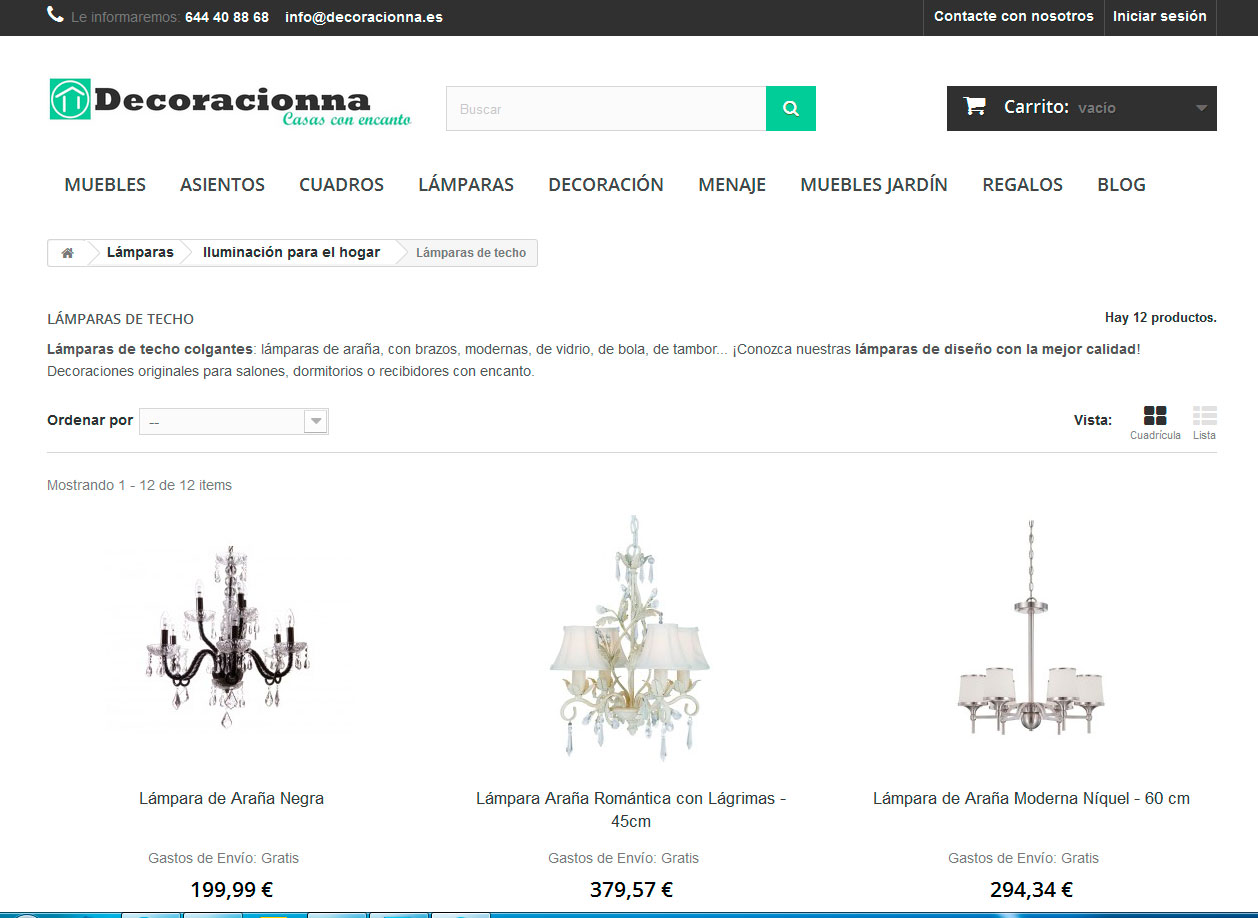Go to Iluminación para el hogar breadcrumb
Viewport: 1258px width, 918px height.
(291, 253)
